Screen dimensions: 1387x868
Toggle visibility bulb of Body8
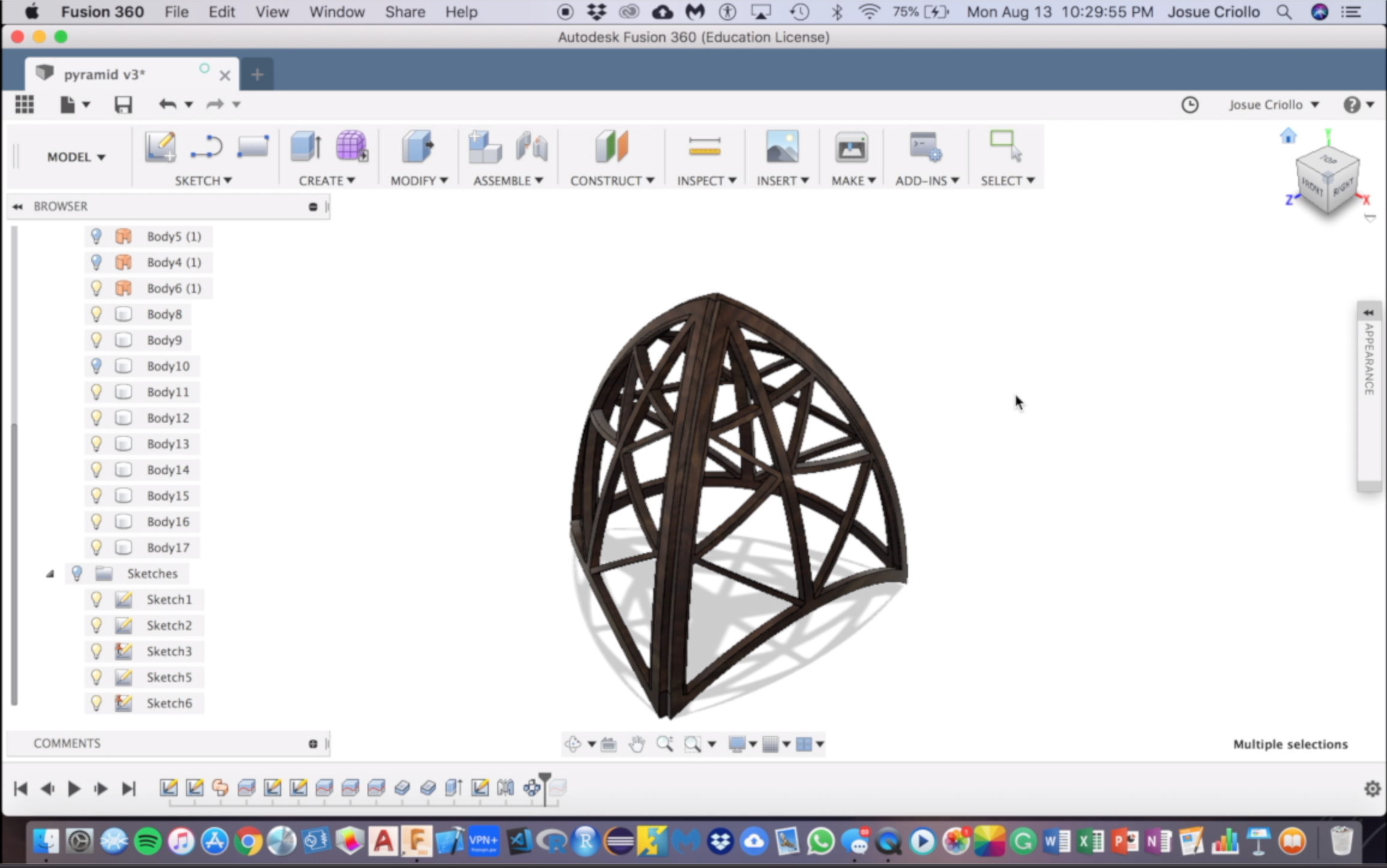[x=96, y=314]
